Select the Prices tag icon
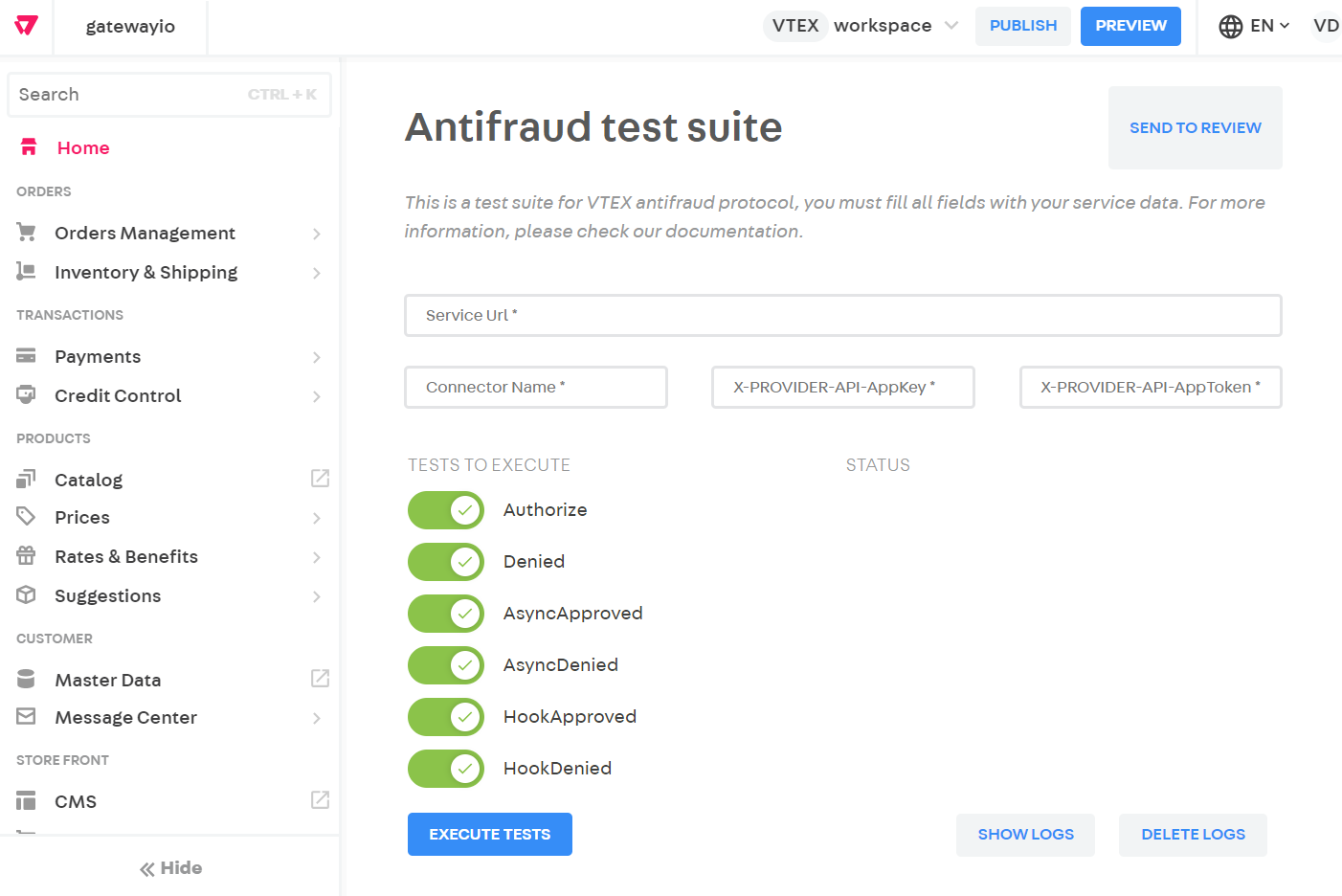This screenshot has width=1342, height=896. click(28, 516)
